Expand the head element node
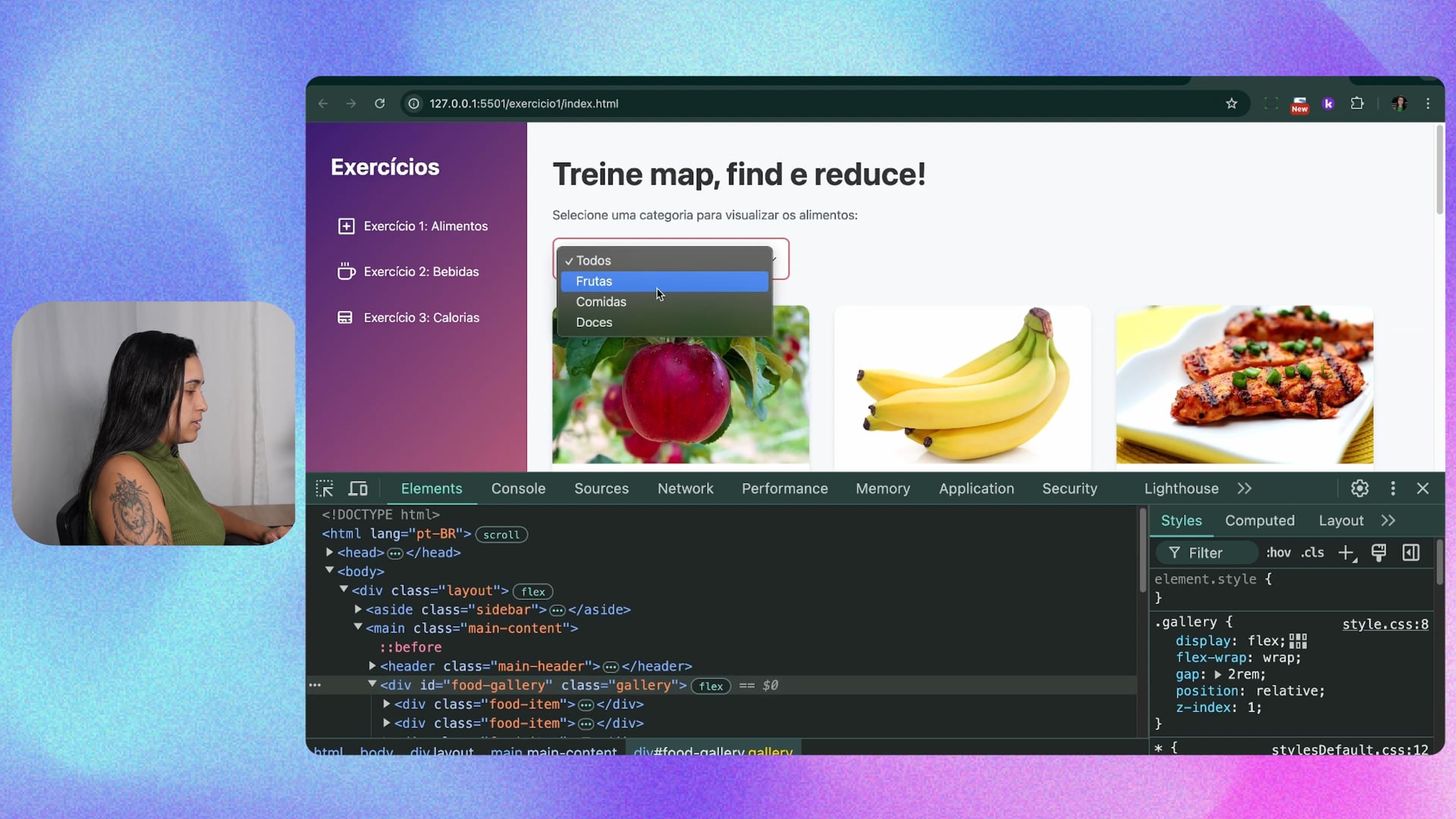Image resolution: width=1456 pixels, height=819 pixels. pyautogui.click(x=330, y=553)
